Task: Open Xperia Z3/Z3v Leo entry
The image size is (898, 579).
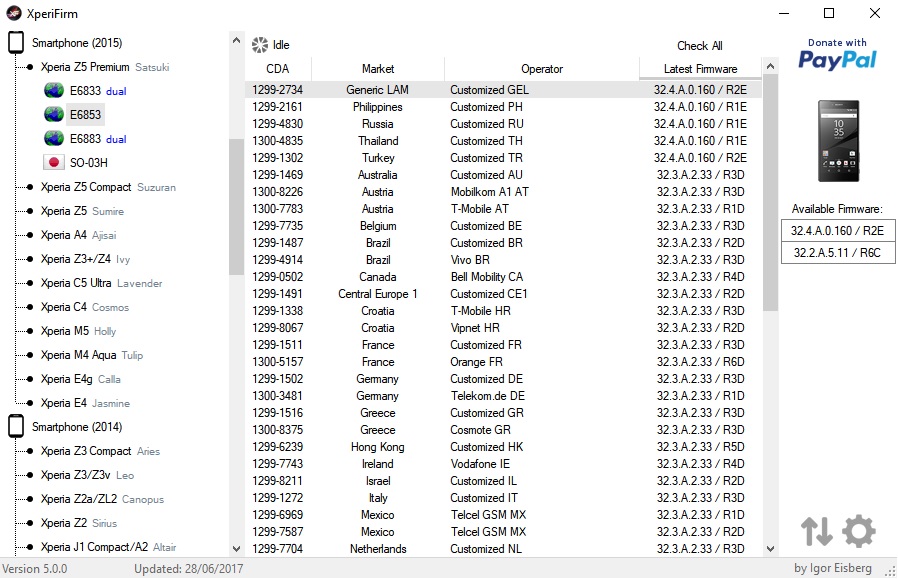Action: click(x=87, y=475)
